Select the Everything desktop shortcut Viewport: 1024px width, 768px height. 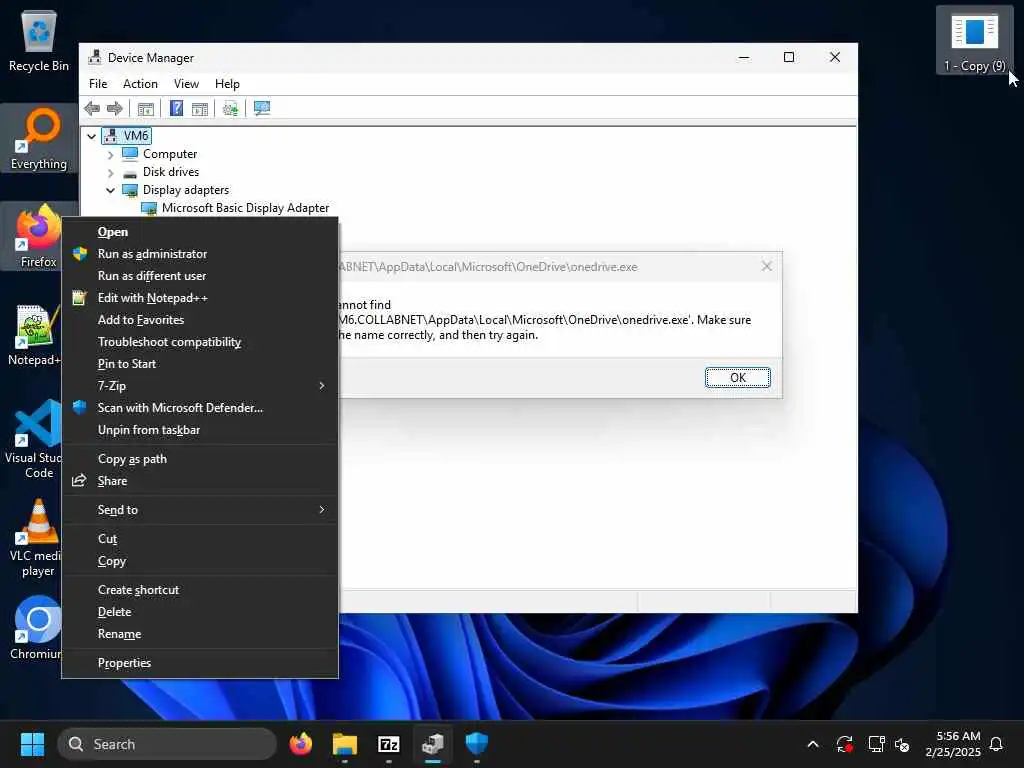tap(39, 138)
